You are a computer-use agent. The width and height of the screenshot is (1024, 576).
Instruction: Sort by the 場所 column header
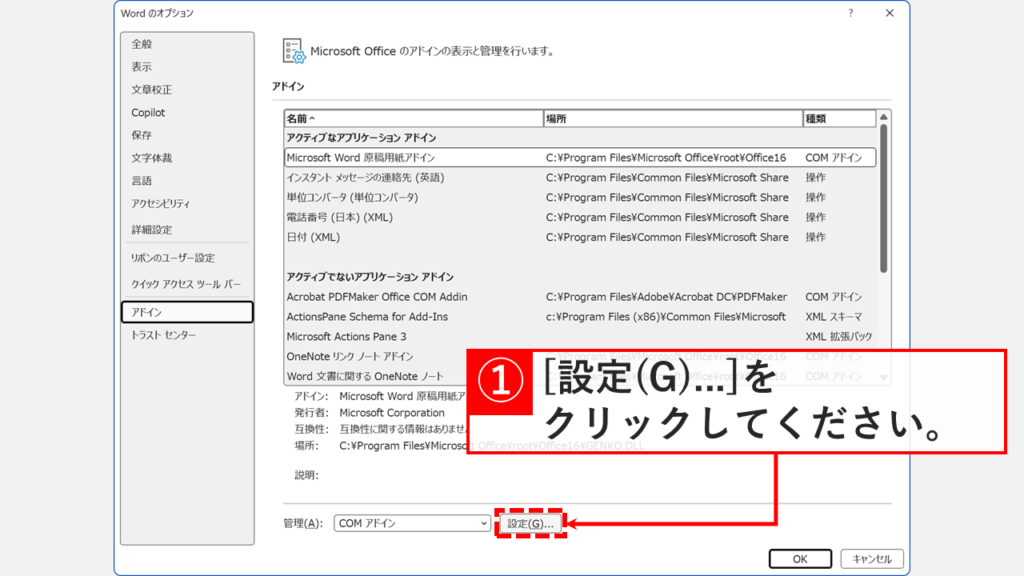click(673, 118)
